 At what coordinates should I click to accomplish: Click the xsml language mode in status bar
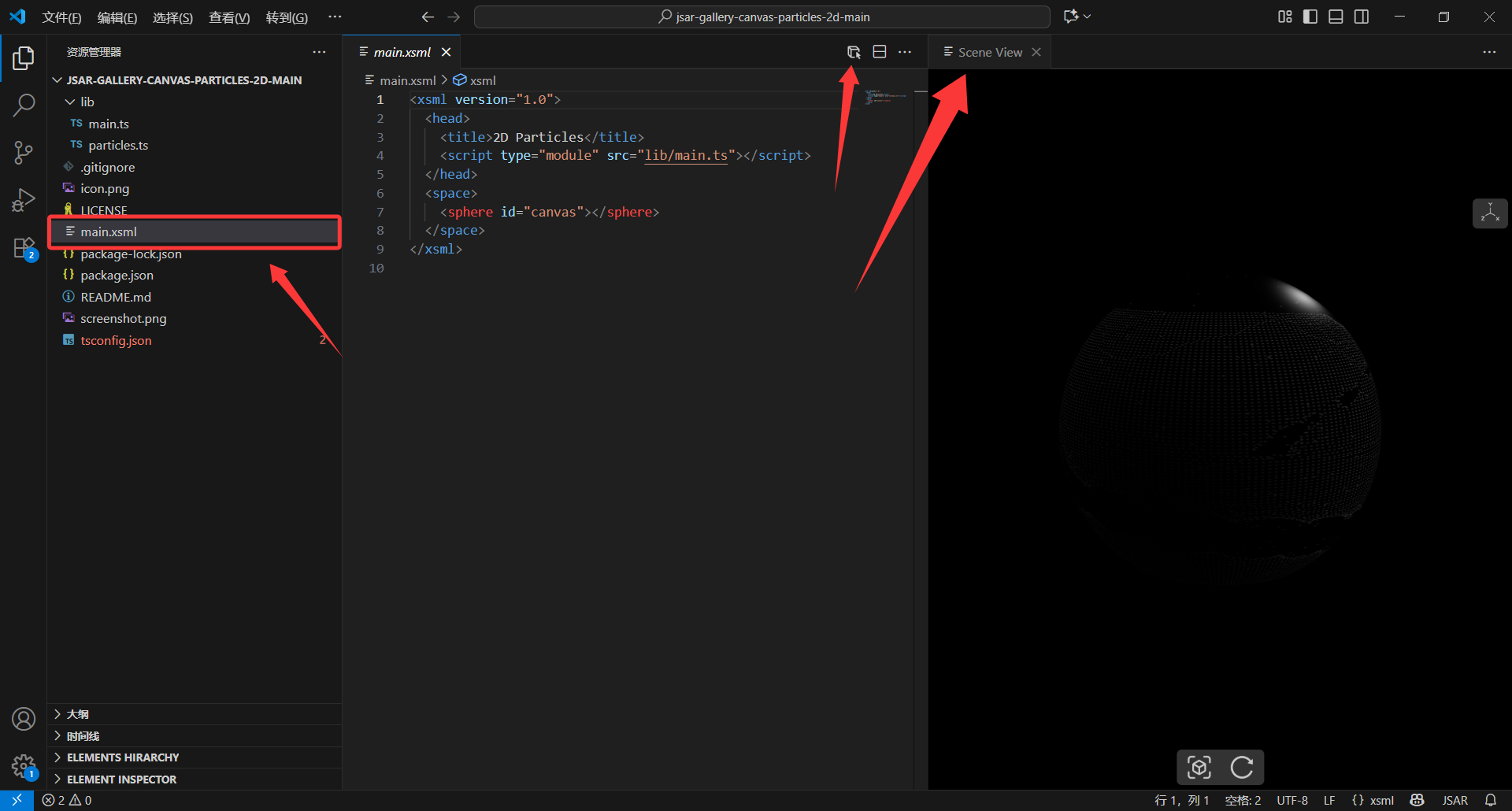click(1373, 800)
